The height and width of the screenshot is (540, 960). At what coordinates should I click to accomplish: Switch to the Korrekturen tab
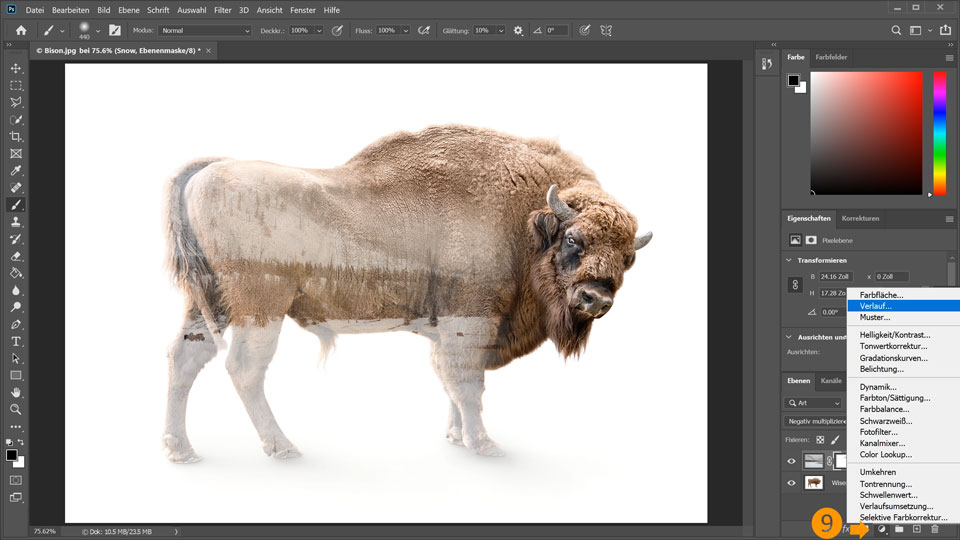(859, 218)
